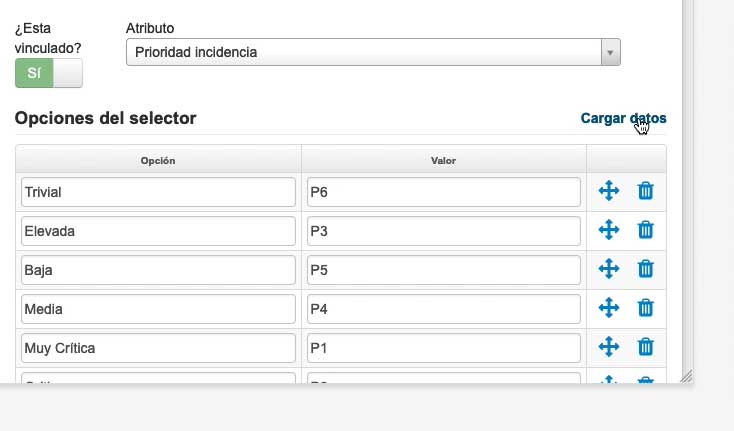Click the move icon for Media row

coord(609,308)
